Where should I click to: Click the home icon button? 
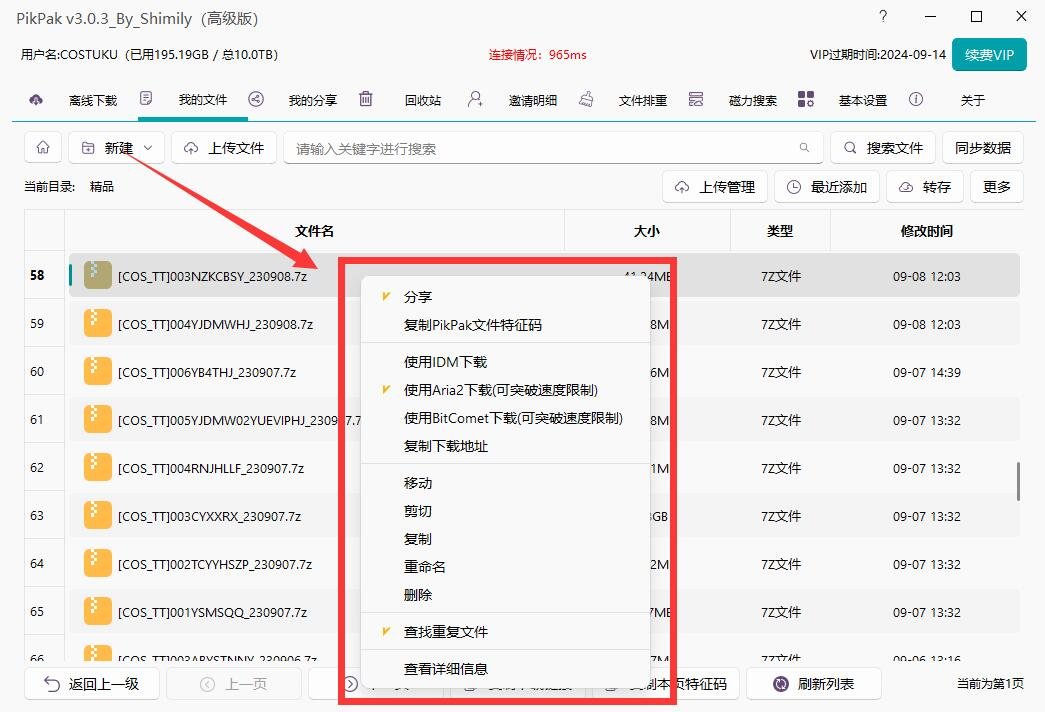click(43, 148)
